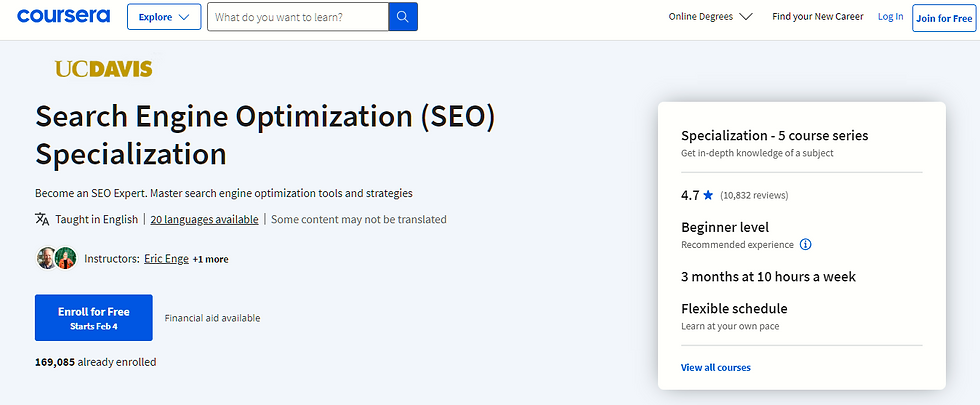Click the blue rating star
Screen dimensions: 980x405
[707, 194]
